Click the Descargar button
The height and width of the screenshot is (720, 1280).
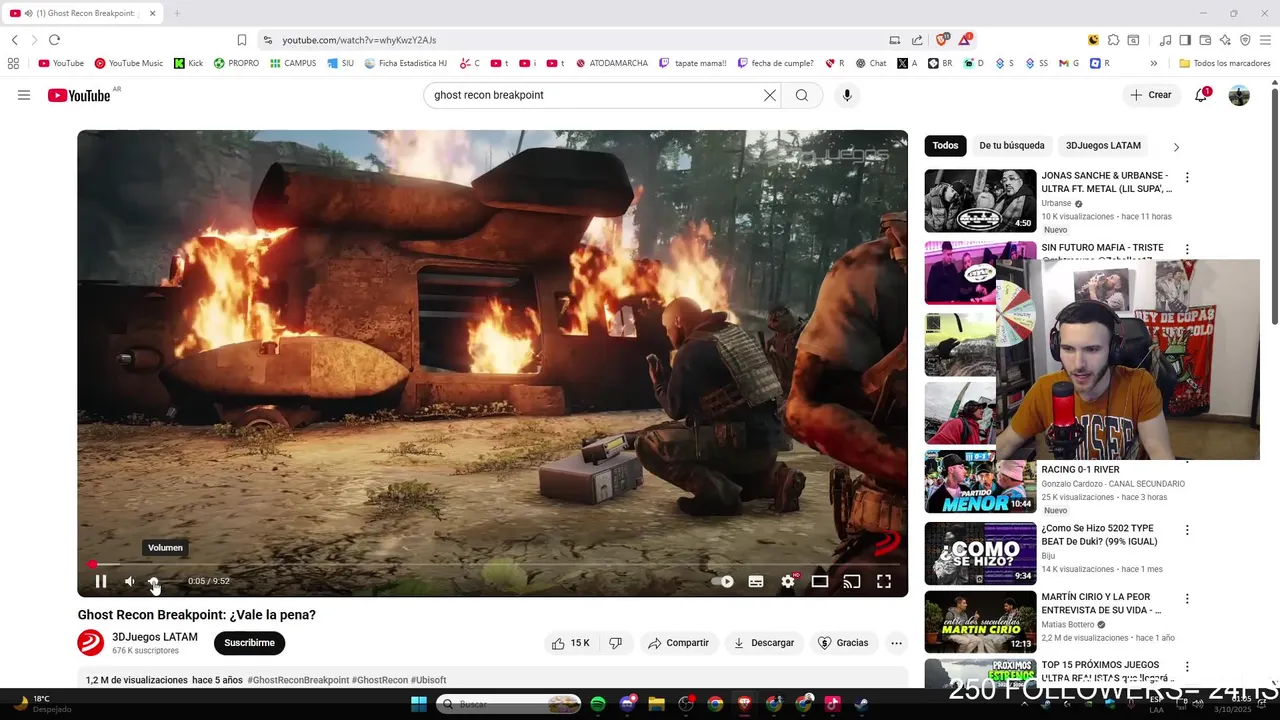(764, 643)
